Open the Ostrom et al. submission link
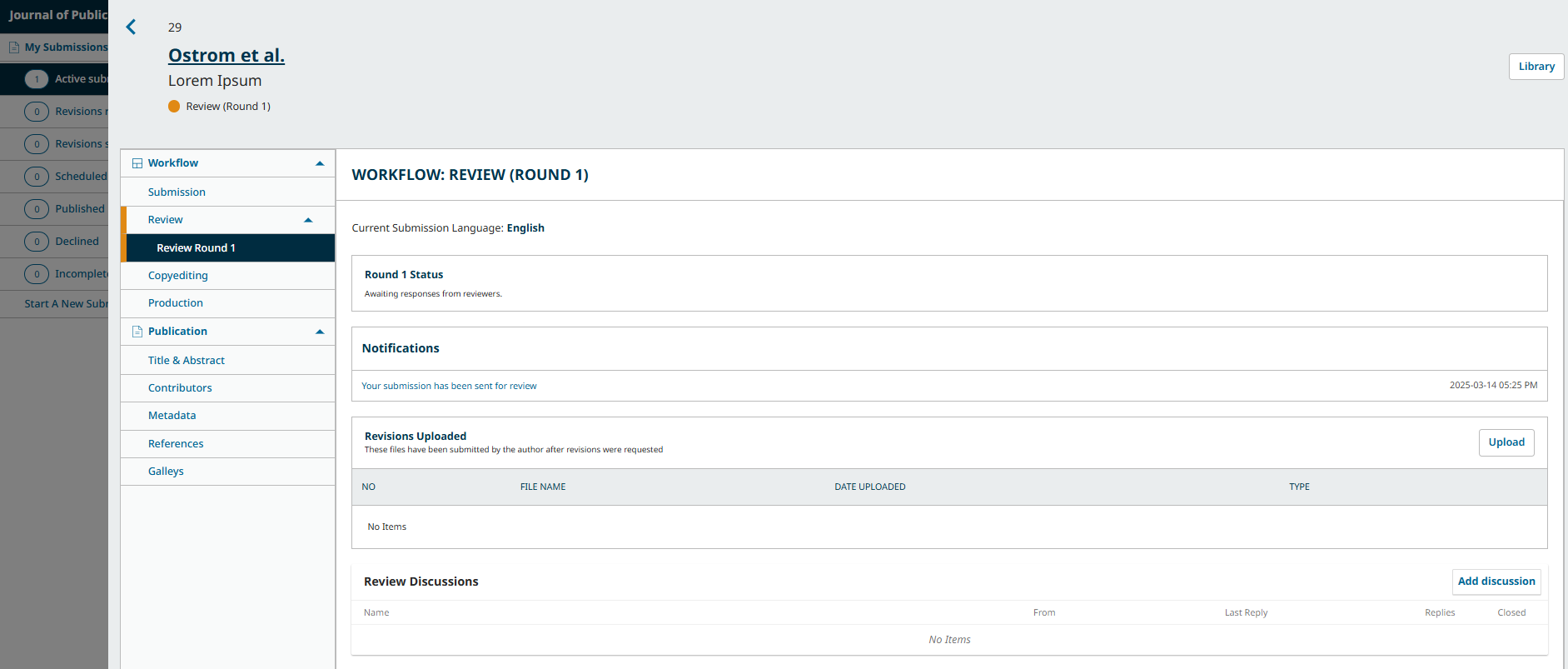1568x669 pixels. tap(226, 56)
